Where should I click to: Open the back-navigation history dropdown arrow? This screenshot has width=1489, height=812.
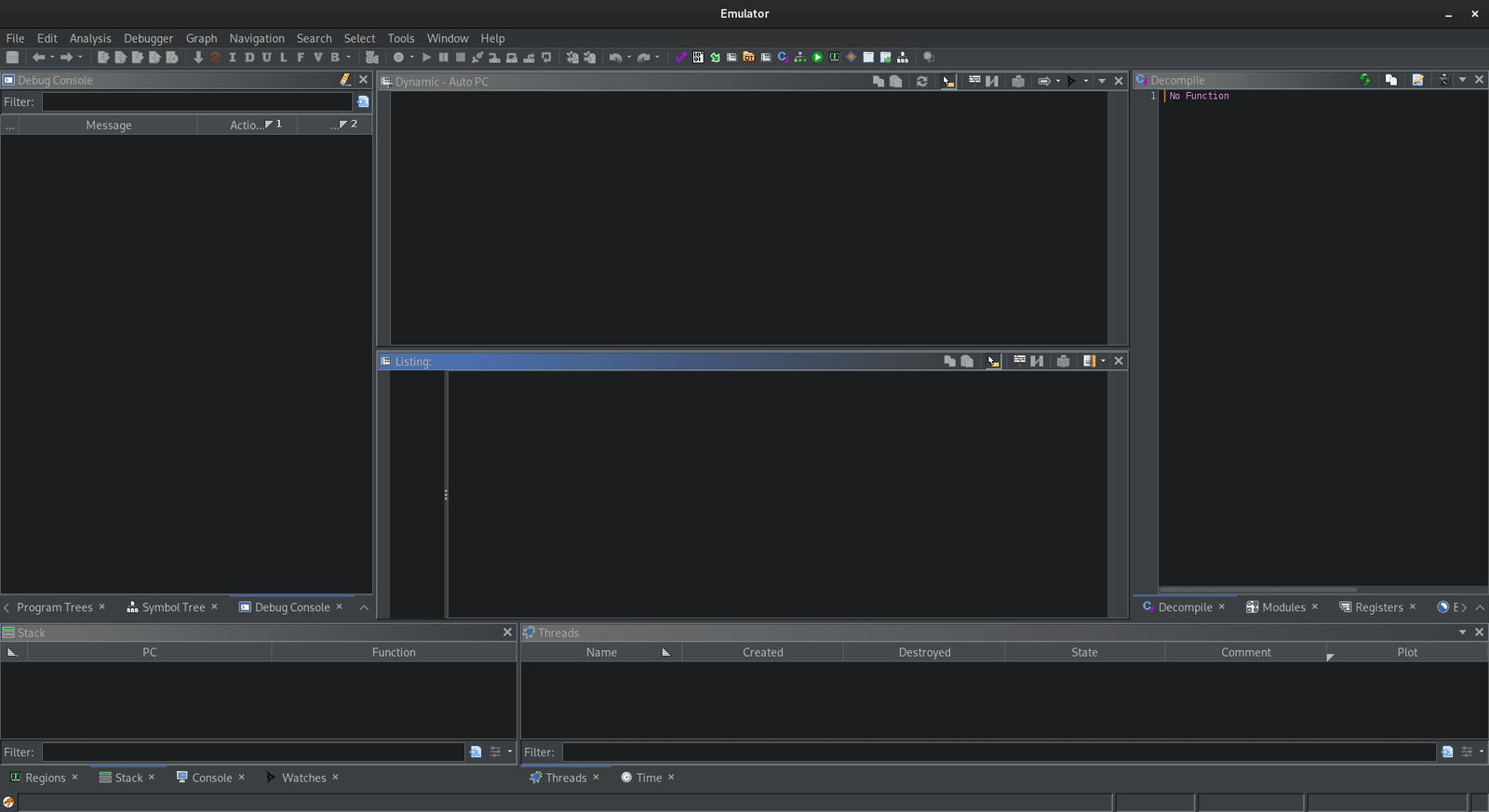click(52, 58)
